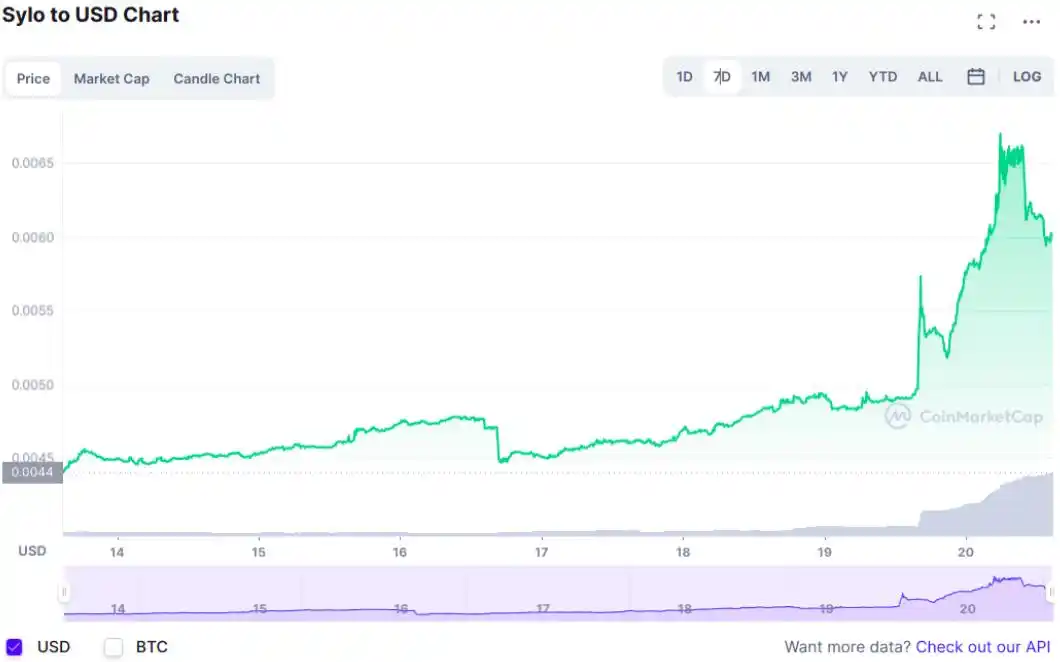Open the custom date range calendar
The height and width of the screenshot is (662, 1060).
coord(975,75)
